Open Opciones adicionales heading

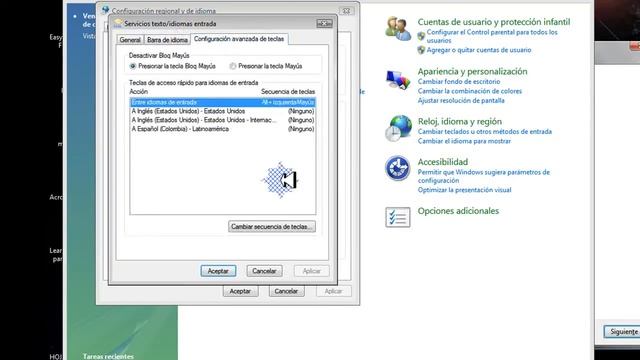(x=458, y=211)
